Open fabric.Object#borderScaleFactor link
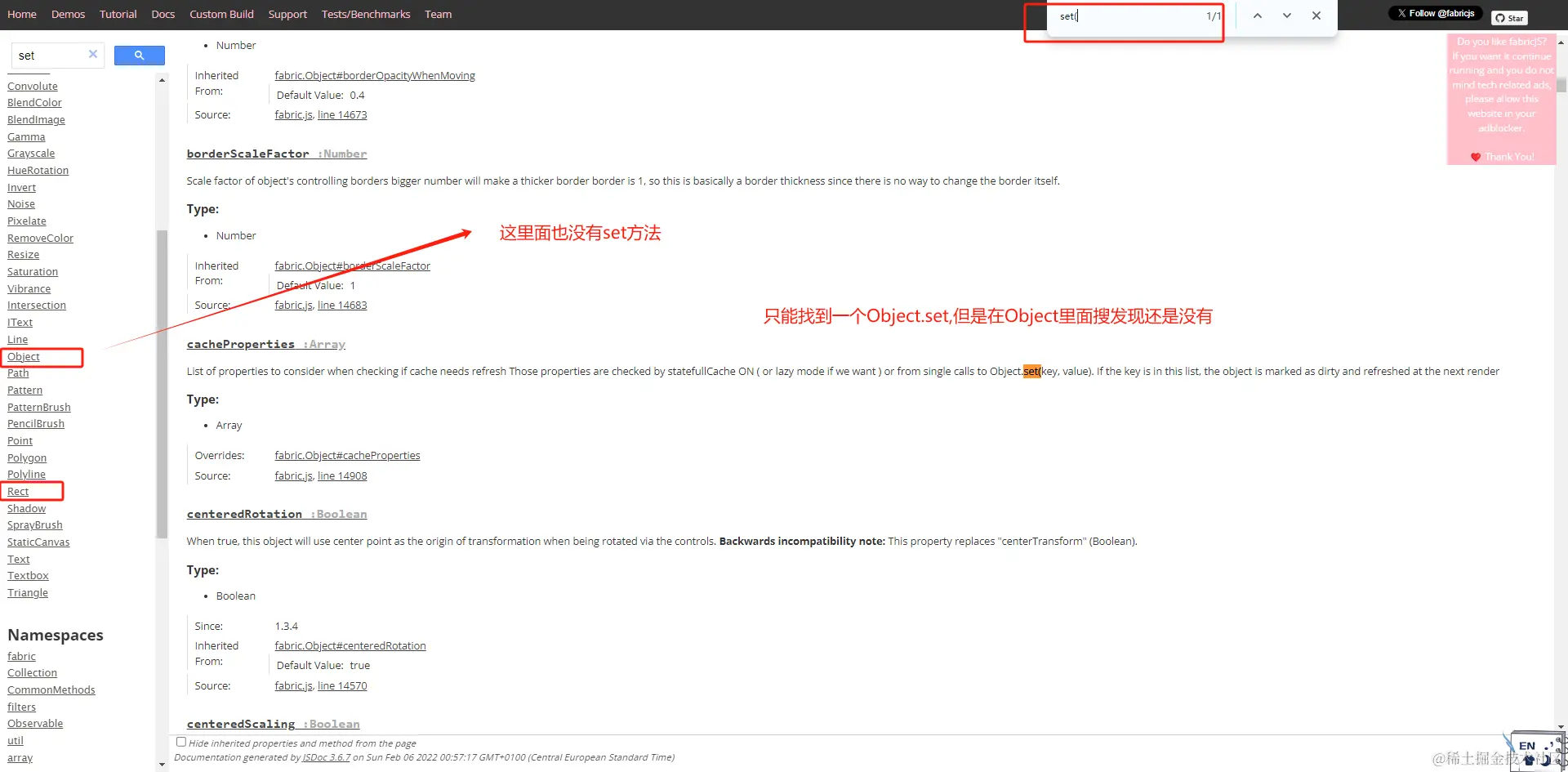This screenshot has width=1568, height=772. tap(352, 266)
